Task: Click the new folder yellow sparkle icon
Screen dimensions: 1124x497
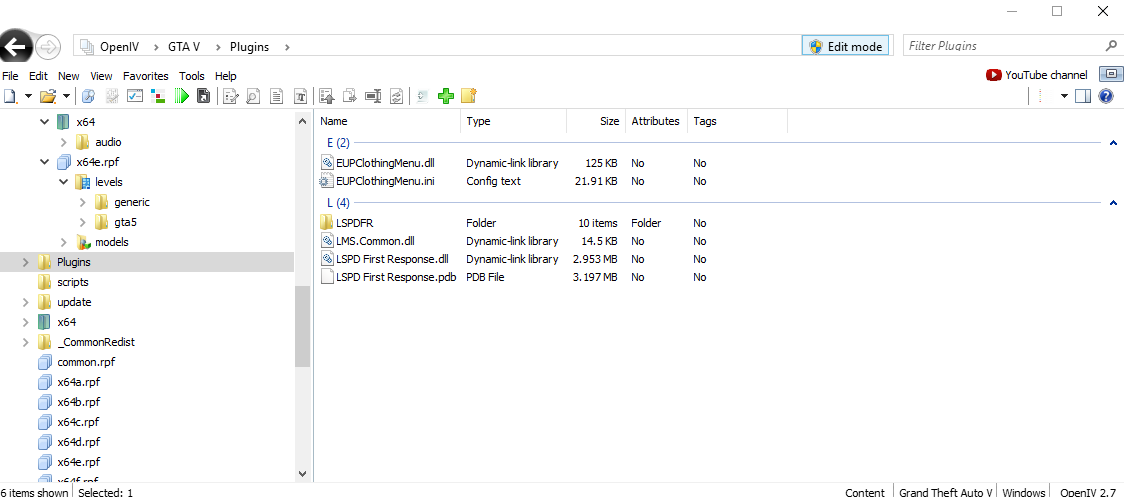Action: click(469, 95)
